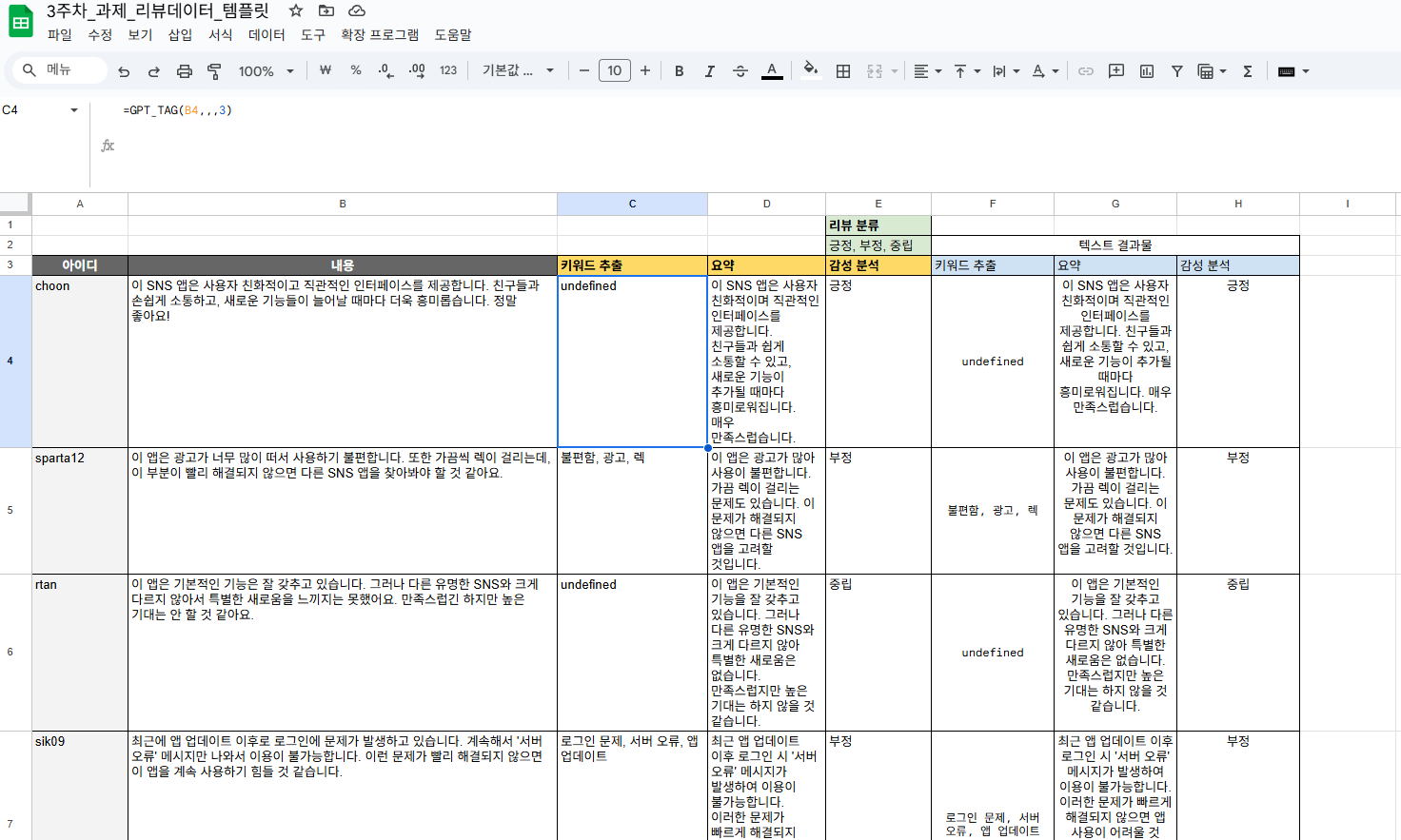The image size is (1401, 840).
Task: Select the cell containing sparta12
Action: coord(80,511)
